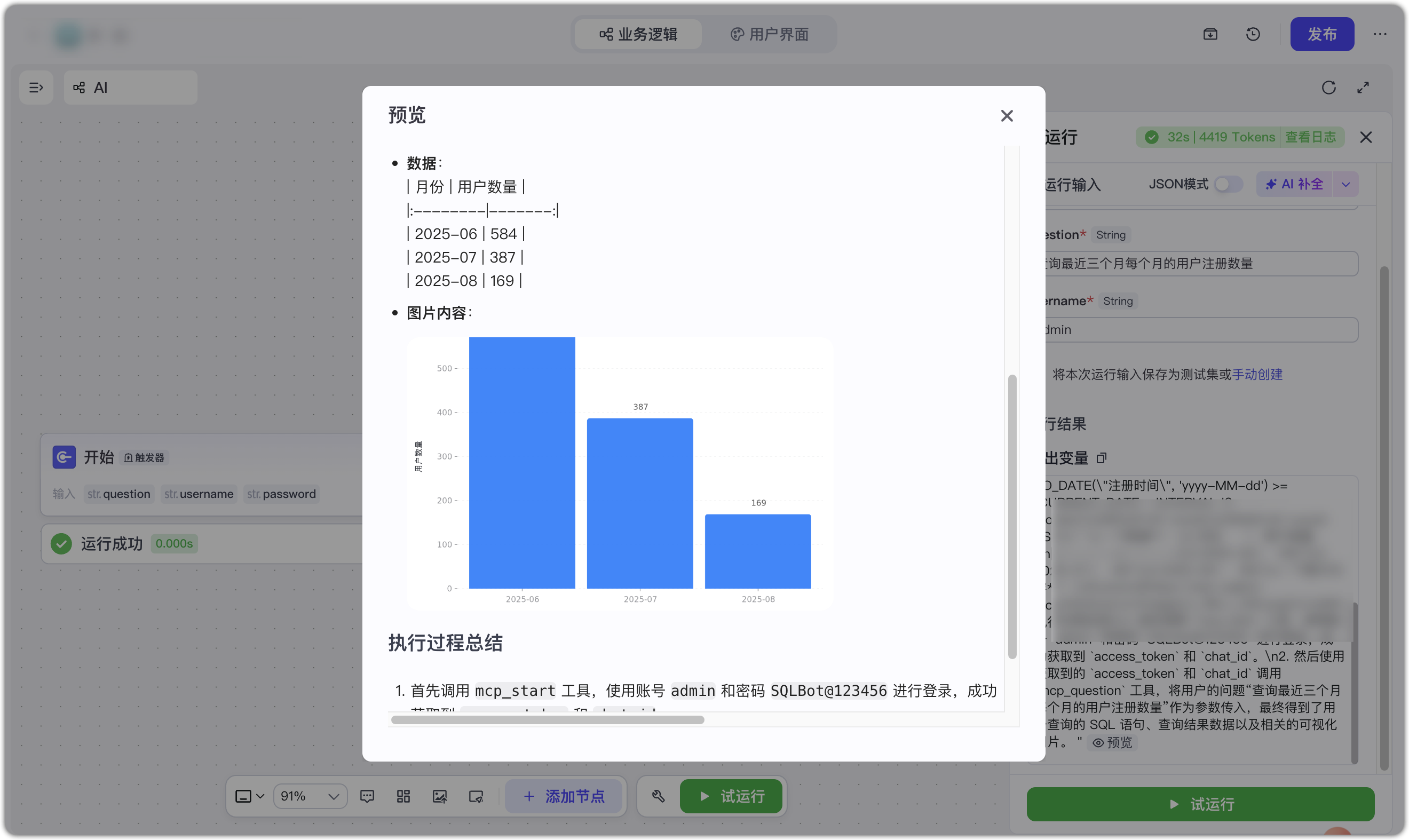
Task: Click the 手动创建 link in run panel
Action: point(1258,374)
